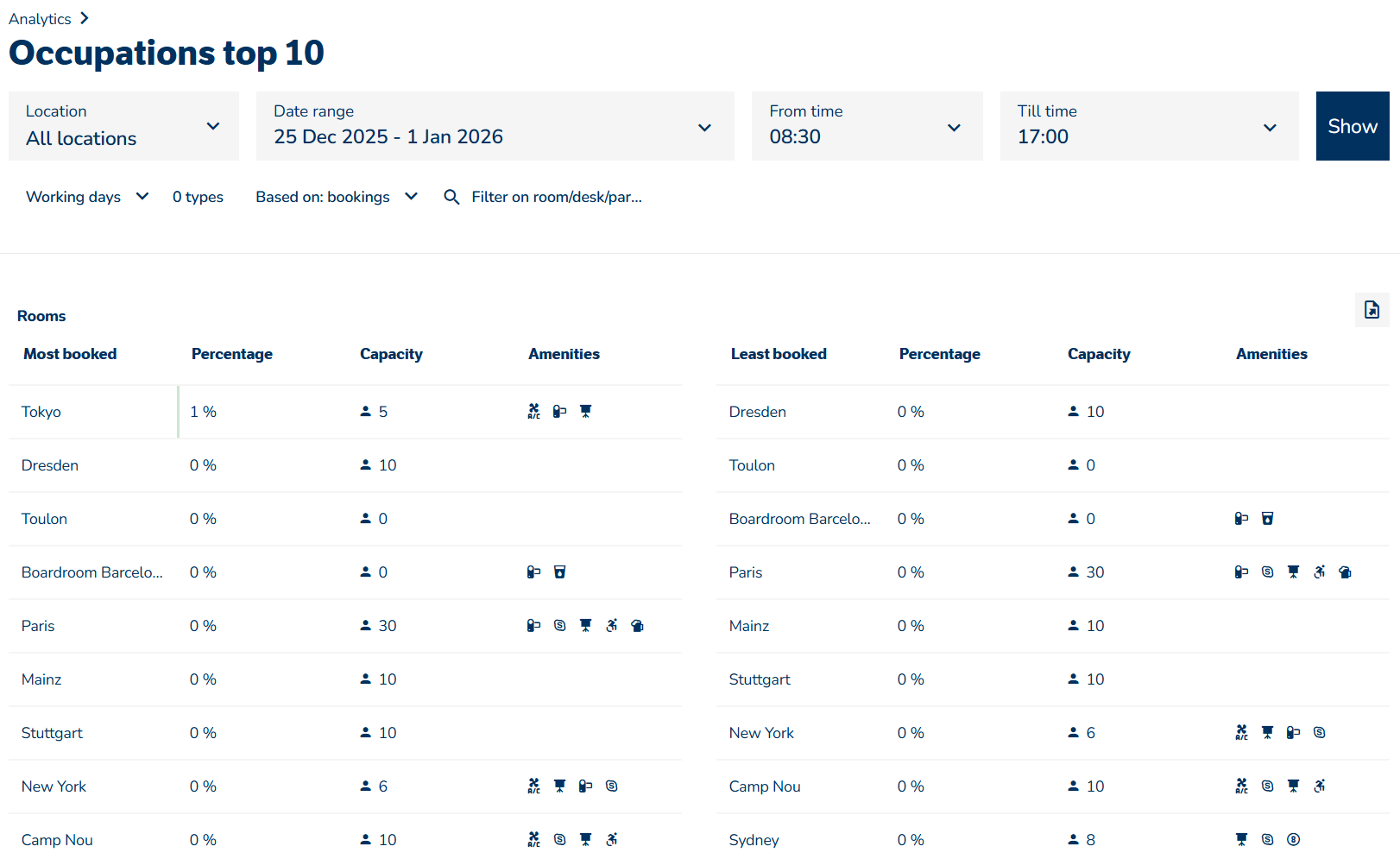The height and width of the screenshot is (859, 1400).
Task: Click the export file icon above the tables
Action: tap(1372, 310)
